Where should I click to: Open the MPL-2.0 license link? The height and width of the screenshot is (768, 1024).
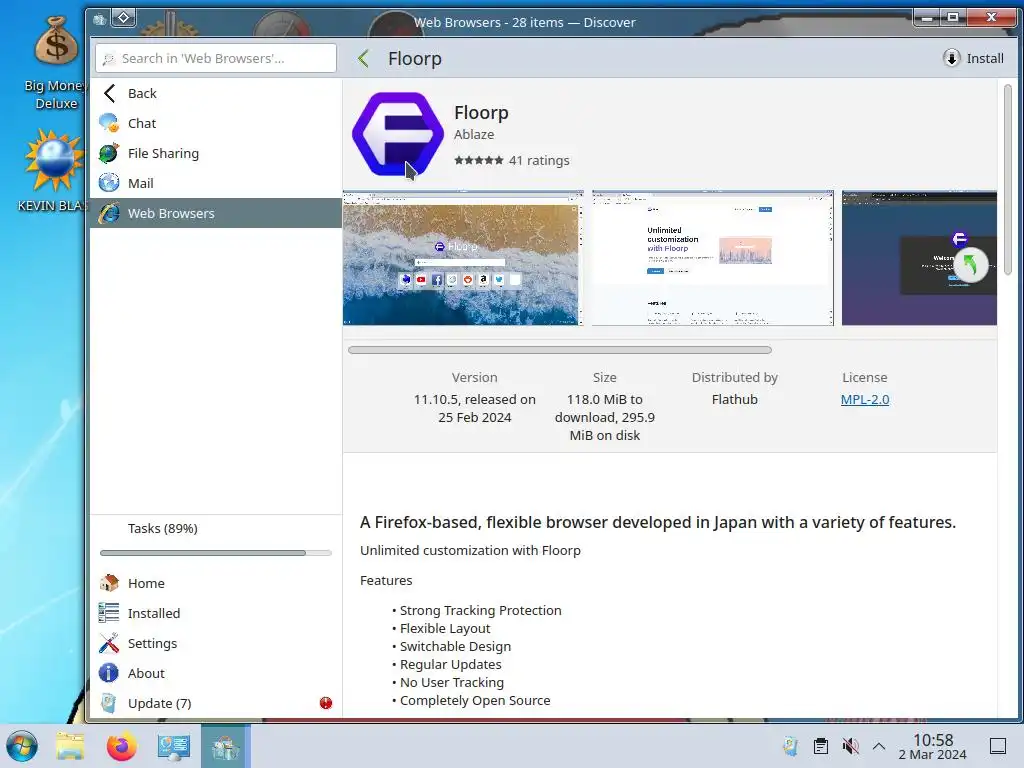(x=865, y=399)
